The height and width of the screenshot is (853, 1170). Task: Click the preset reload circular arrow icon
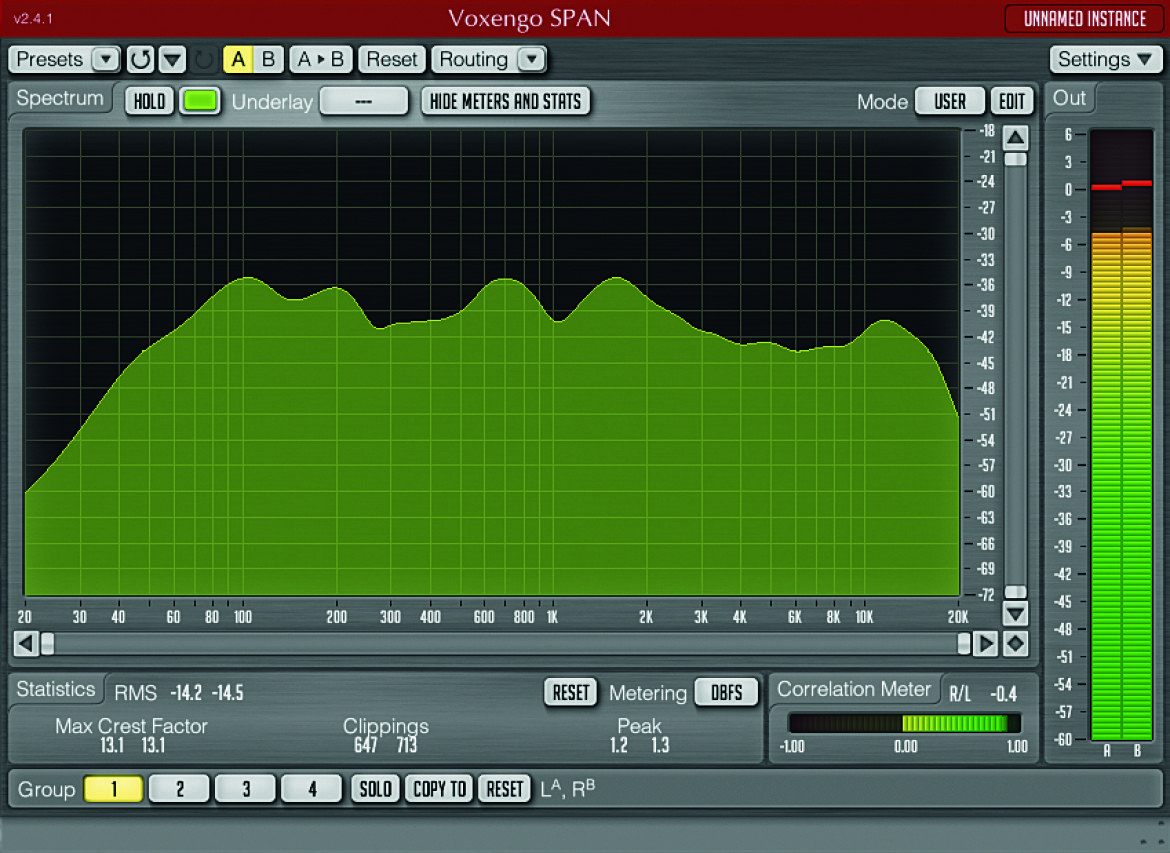[140, 59]
